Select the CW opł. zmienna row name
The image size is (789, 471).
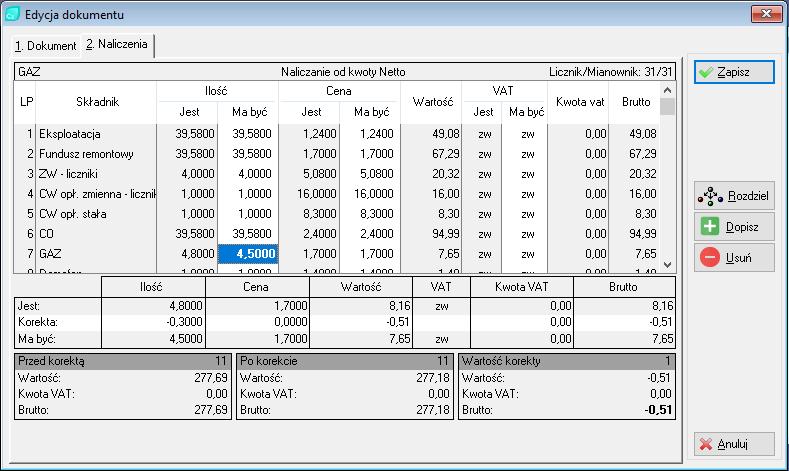point(97,194)
